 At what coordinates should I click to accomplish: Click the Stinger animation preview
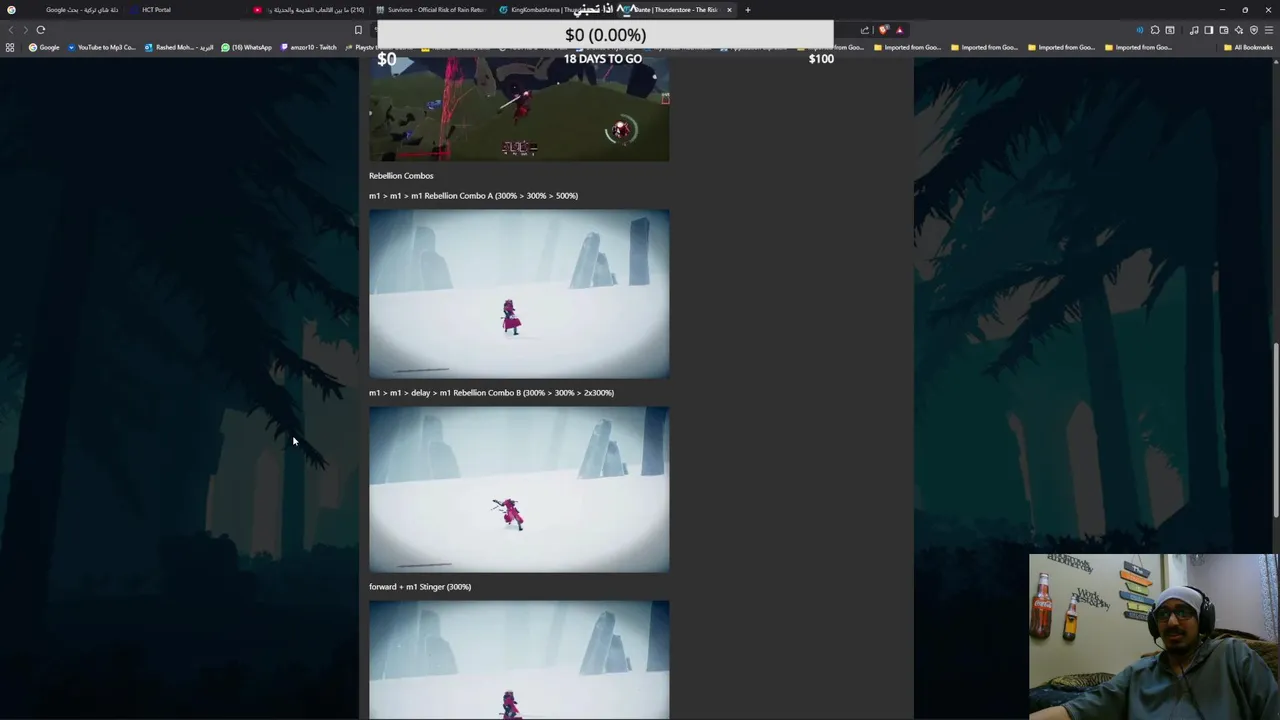click(x=519, y=660)
